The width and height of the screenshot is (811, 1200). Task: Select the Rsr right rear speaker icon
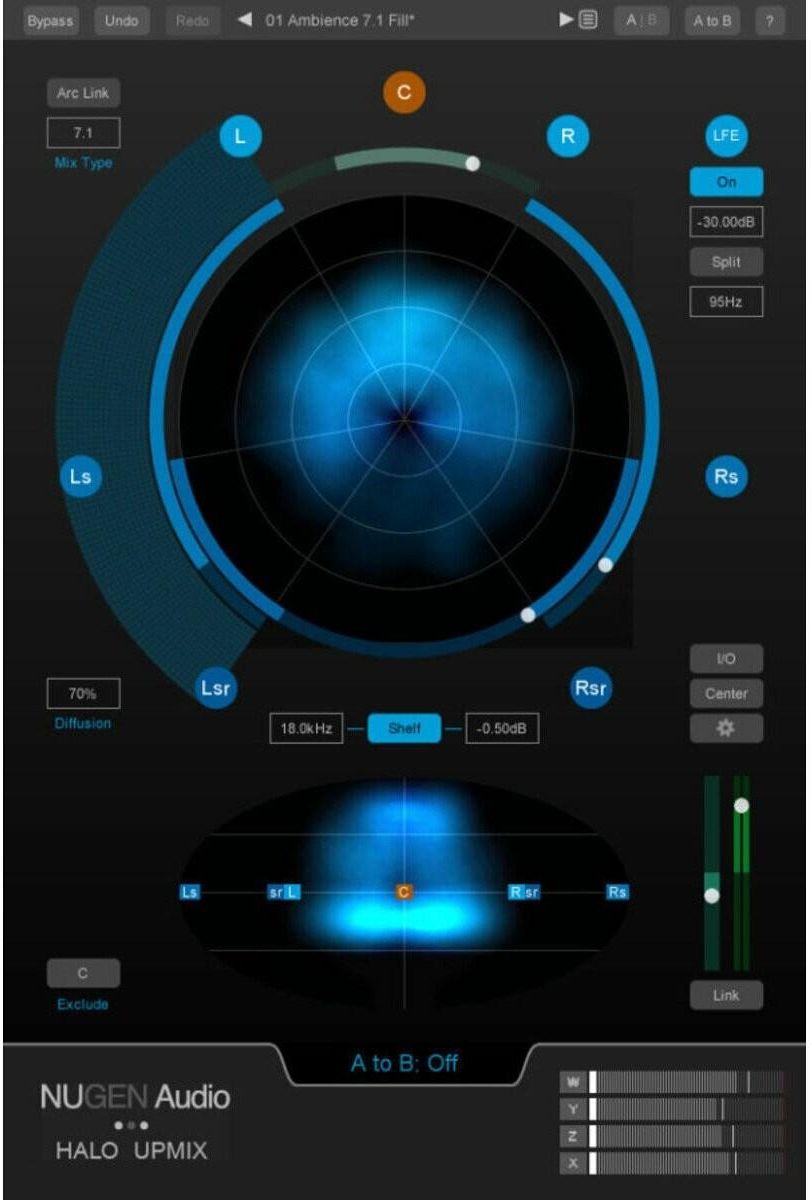[x=591, y=688]
